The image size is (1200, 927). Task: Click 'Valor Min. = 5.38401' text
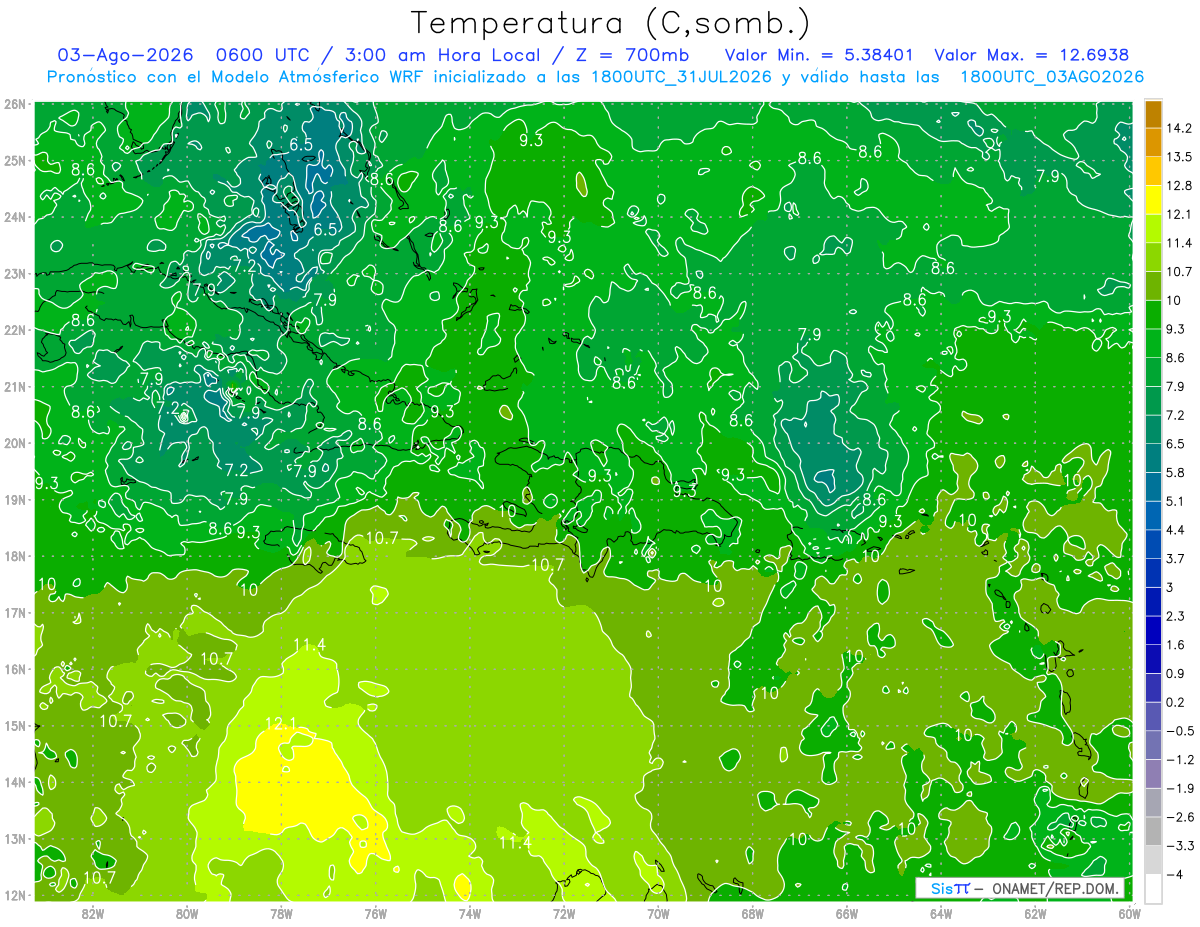pos(819,55)
